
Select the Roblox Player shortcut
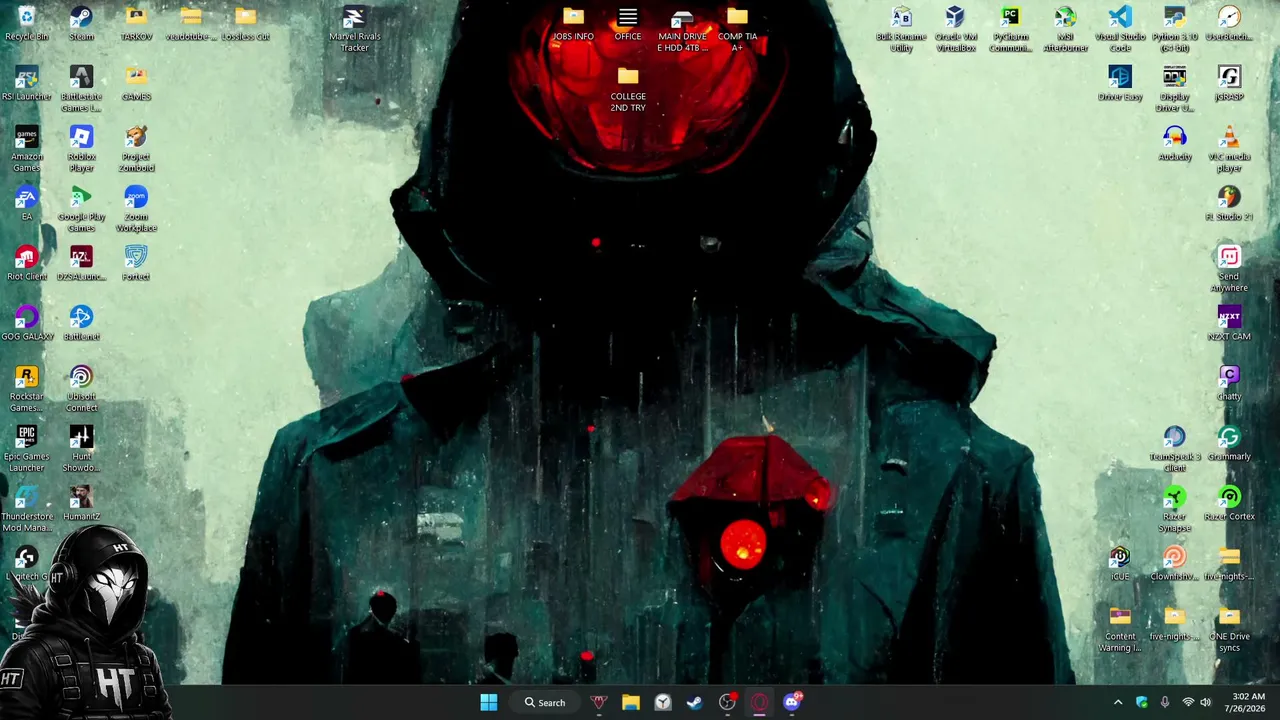tap(81, 149)
